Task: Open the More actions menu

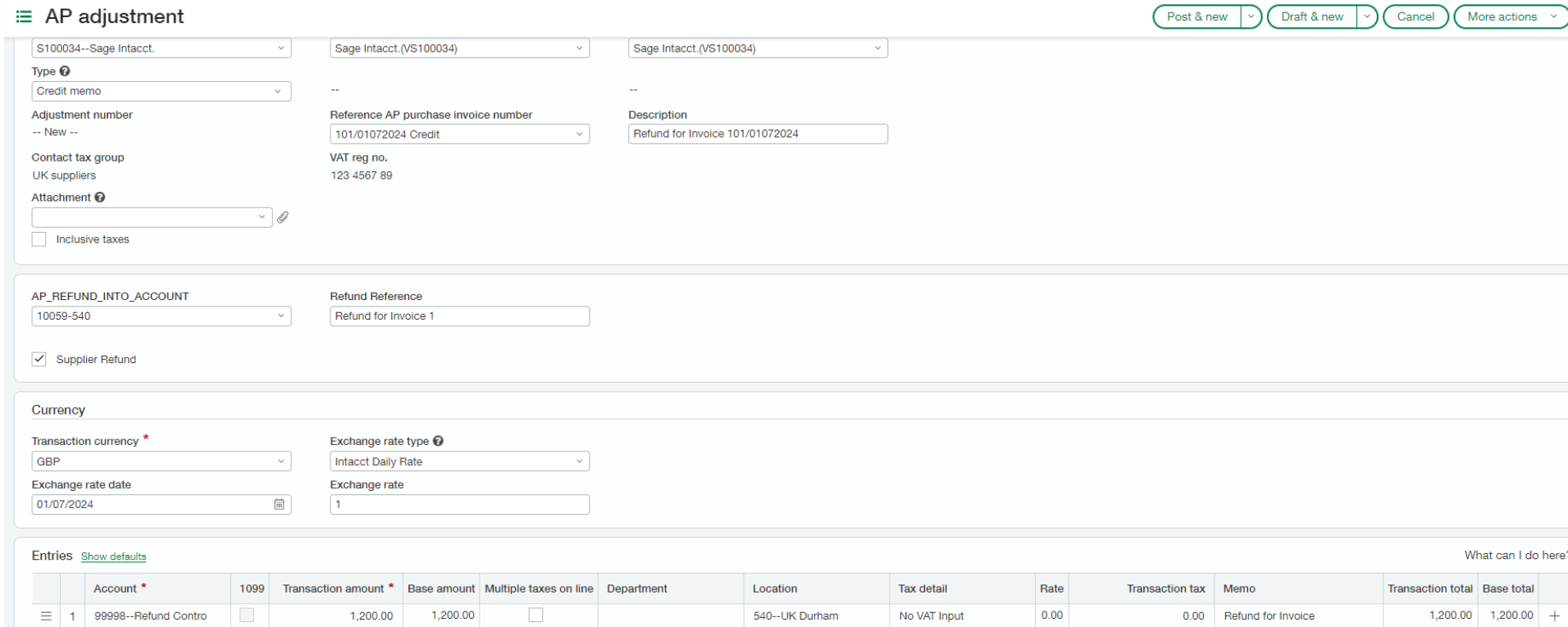Action: click(x=1511, y=16)
